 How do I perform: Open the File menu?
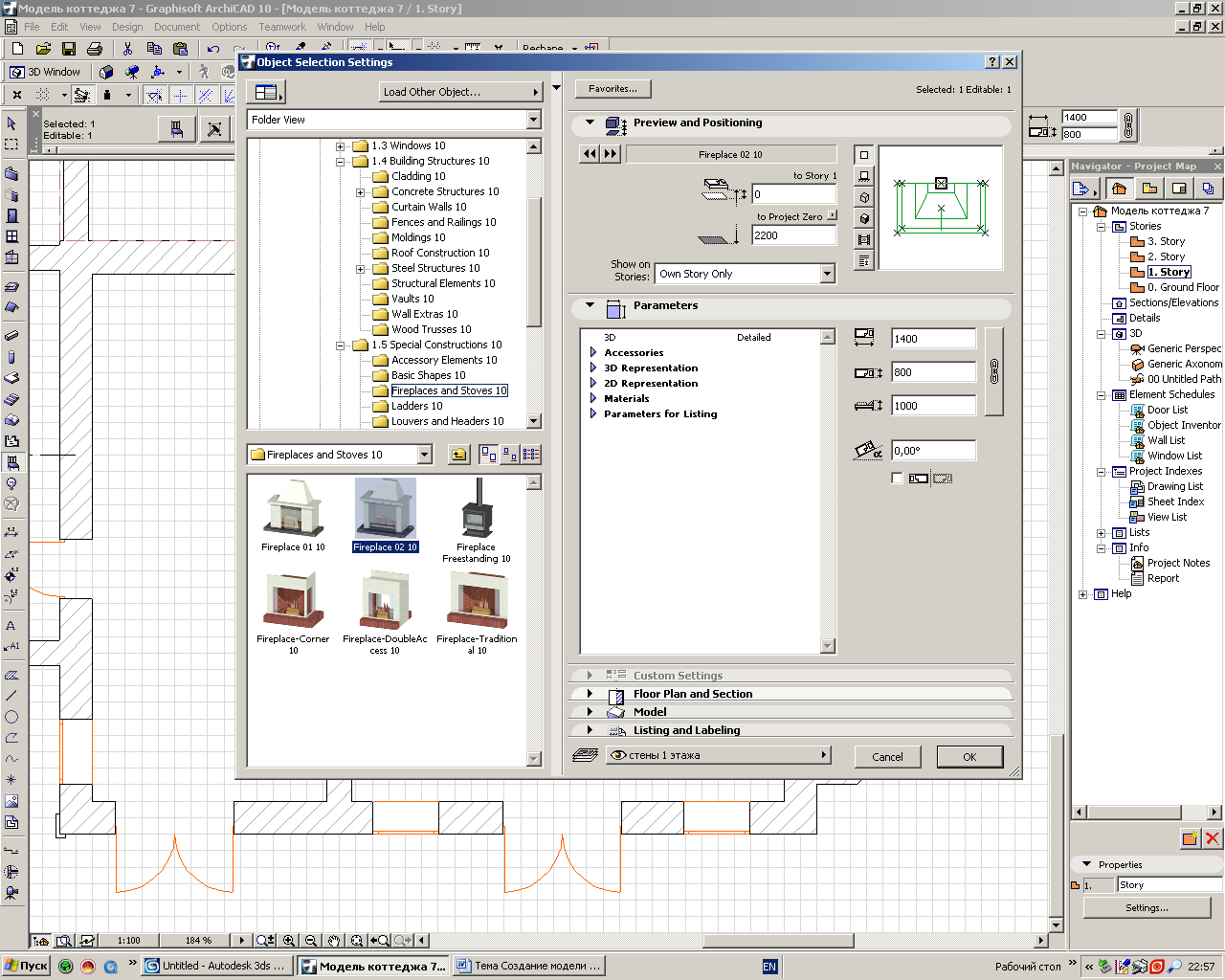(32, 27)
